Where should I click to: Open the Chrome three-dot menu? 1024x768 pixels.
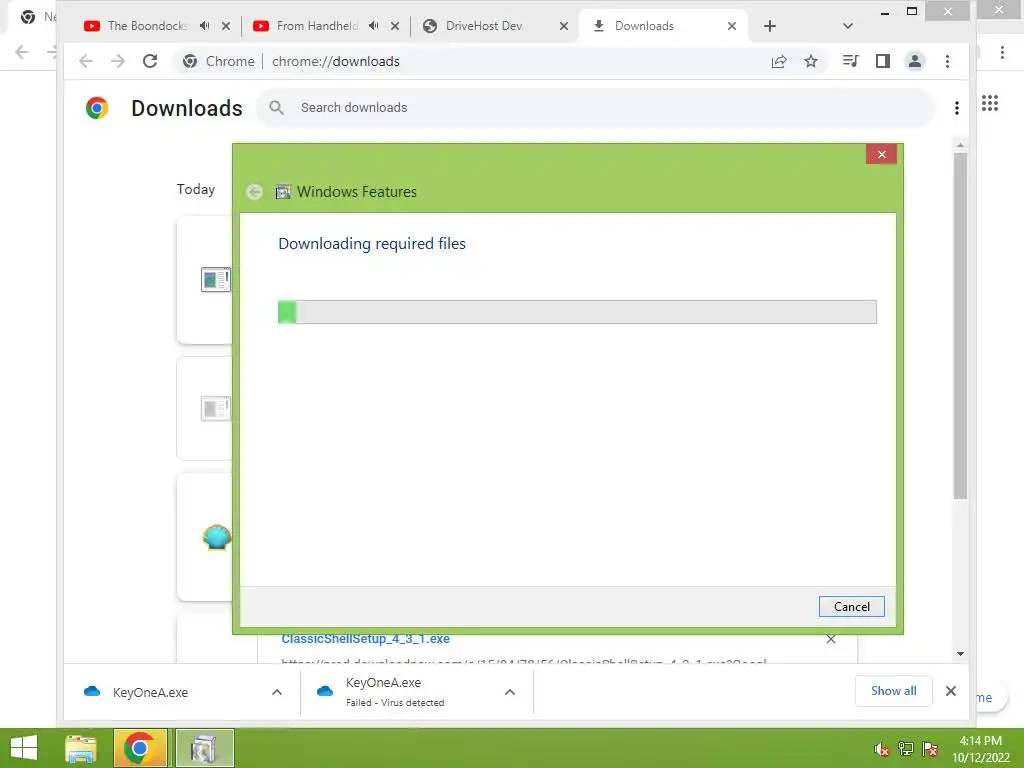point(948,61)
